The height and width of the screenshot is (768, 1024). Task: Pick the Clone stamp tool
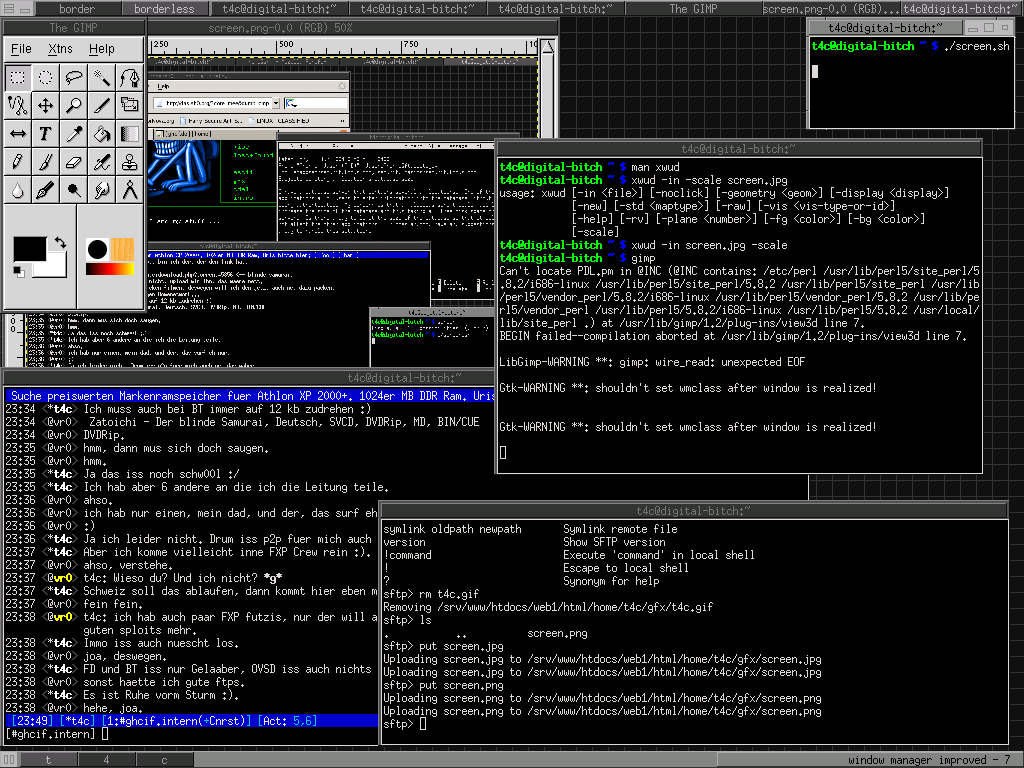[x=130, y=162]
